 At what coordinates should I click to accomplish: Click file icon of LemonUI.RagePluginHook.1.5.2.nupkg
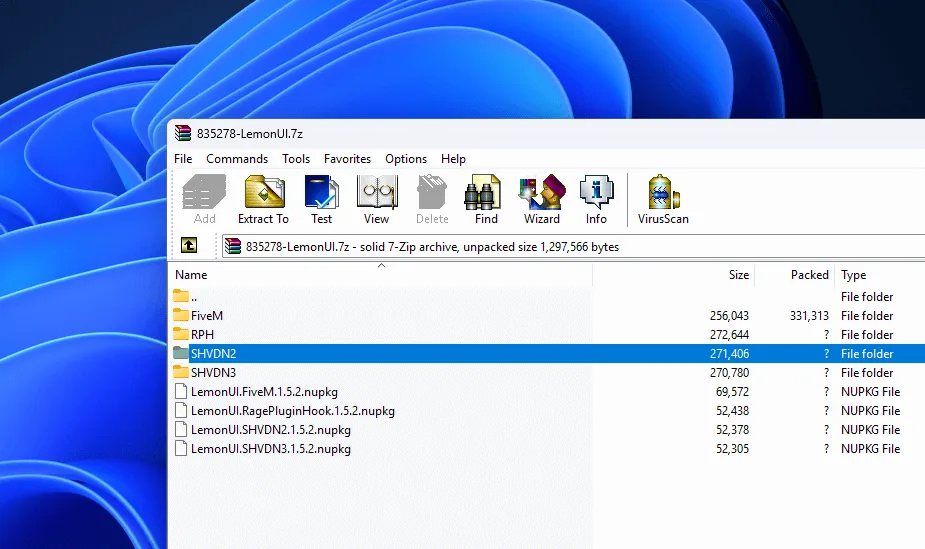click(181, 410)
